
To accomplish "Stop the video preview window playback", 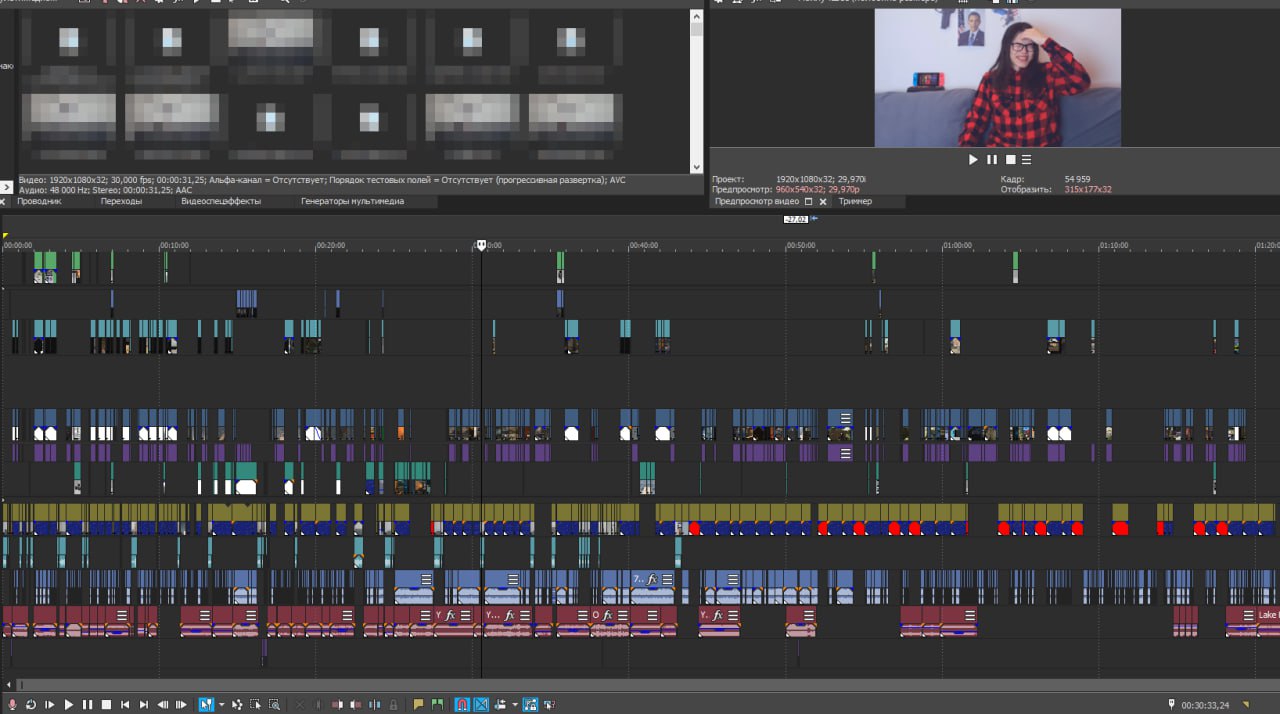I will (1010, 160).
